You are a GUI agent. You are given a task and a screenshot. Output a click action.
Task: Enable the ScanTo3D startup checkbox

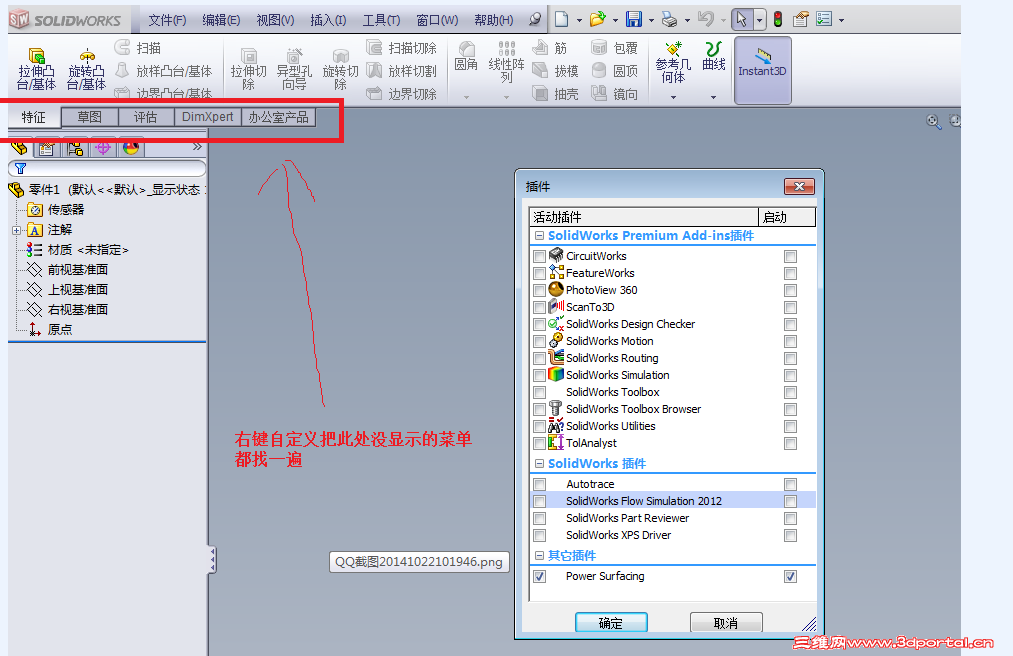point(790,307)
